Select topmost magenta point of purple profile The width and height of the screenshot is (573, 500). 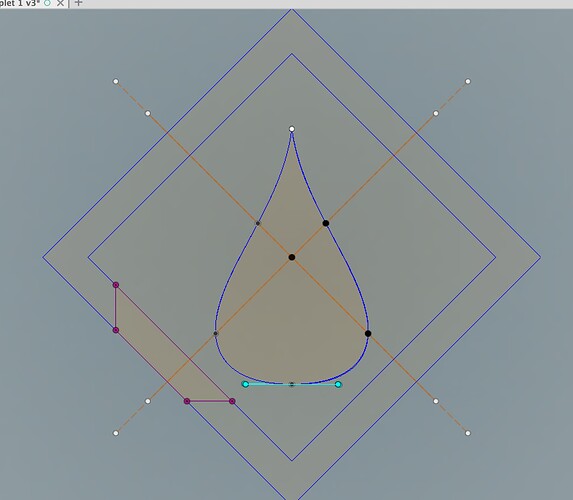pos(116,285)
